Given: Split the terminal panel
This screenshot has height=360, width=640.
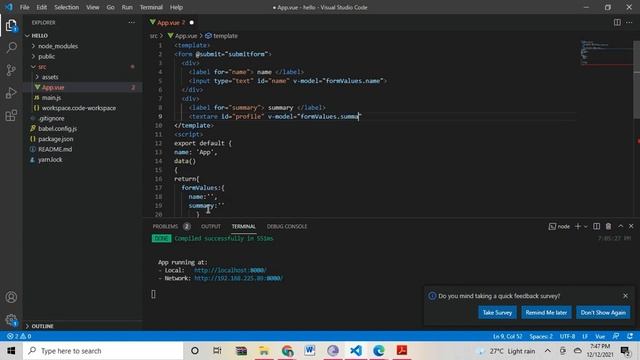Looking at the screenshot, I should coord(596,226).
